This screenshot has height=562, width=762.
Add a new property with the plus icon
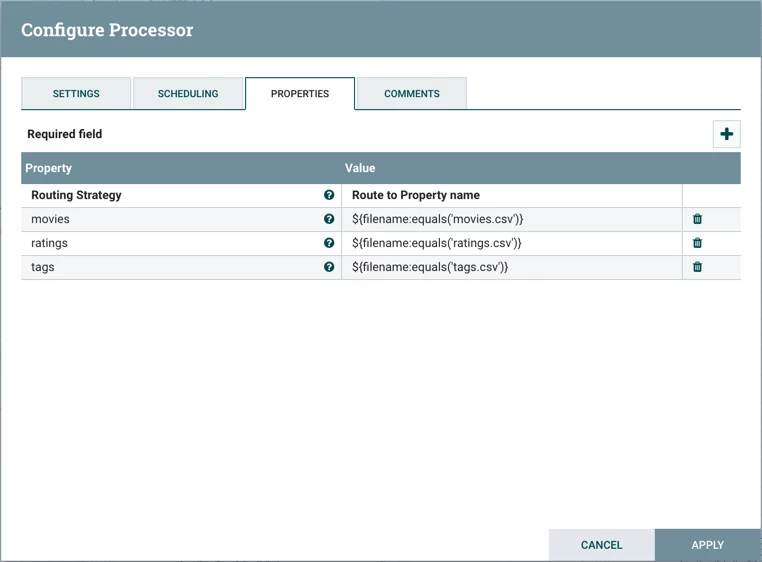point(727,134)
